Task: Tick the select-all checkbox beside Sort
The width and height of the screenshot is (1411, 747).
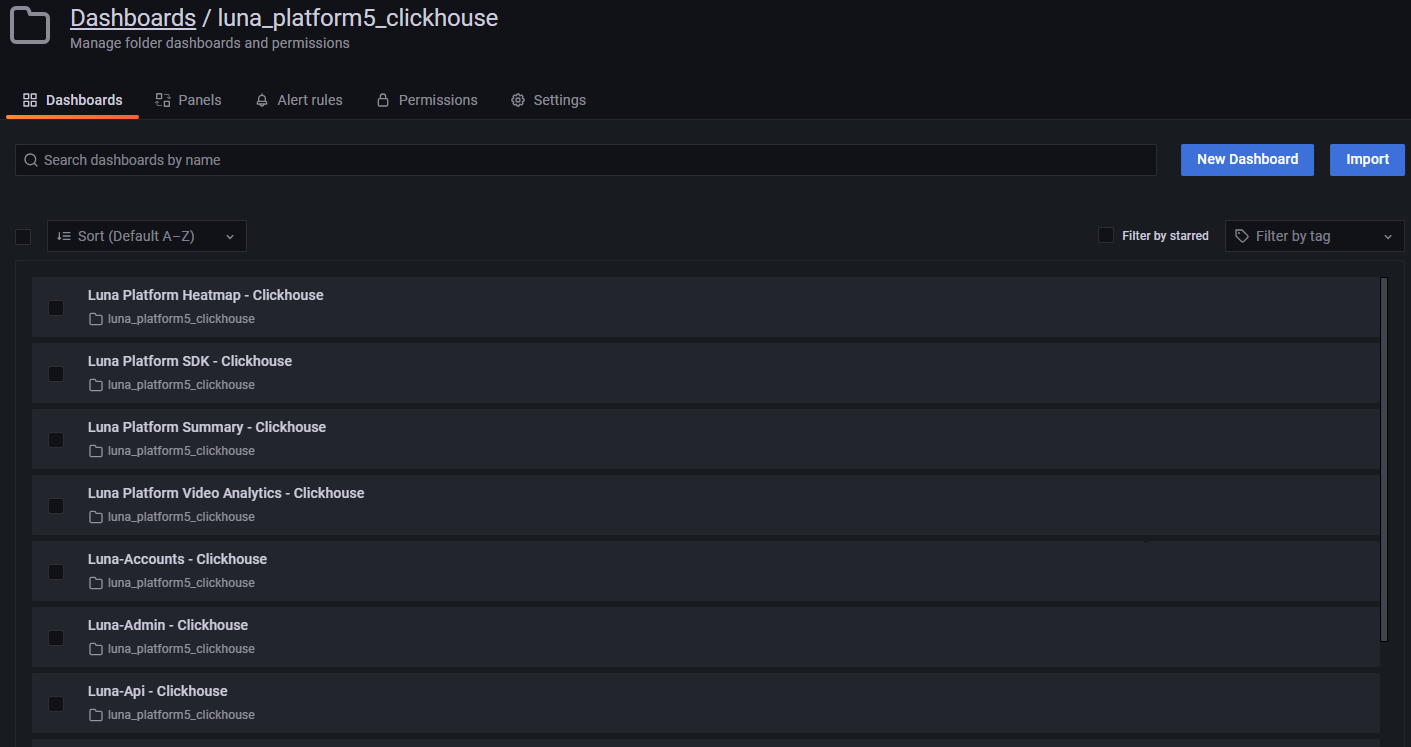Action: point(23,236)
